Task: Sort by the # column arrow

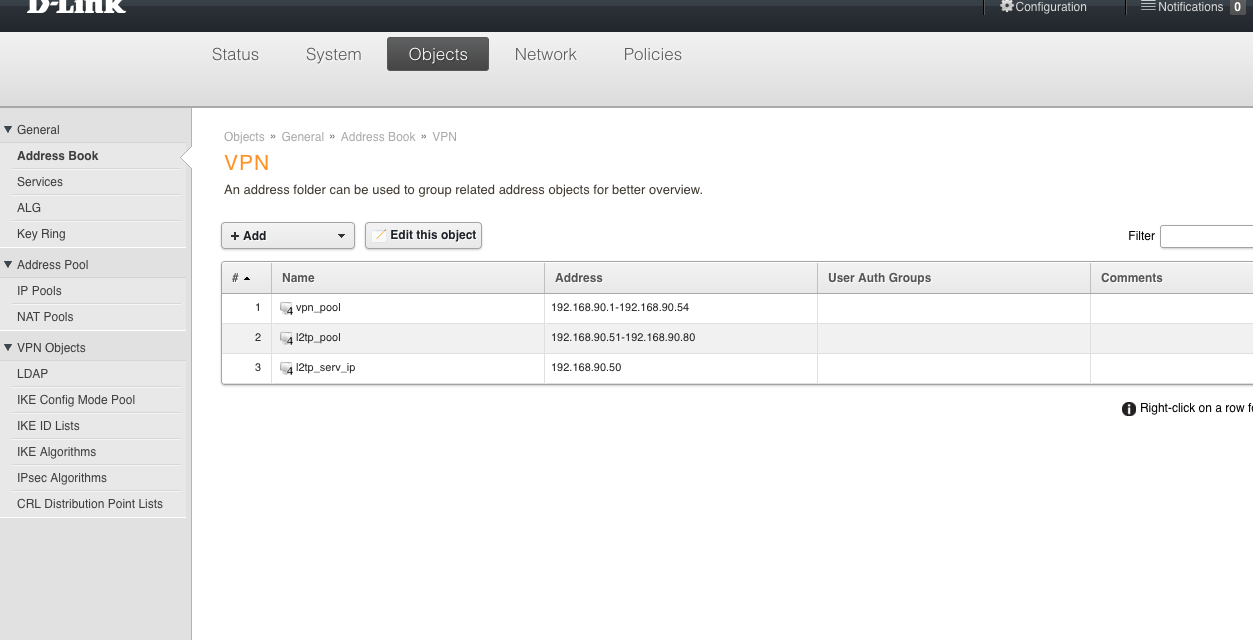Action: click(247, 278)
